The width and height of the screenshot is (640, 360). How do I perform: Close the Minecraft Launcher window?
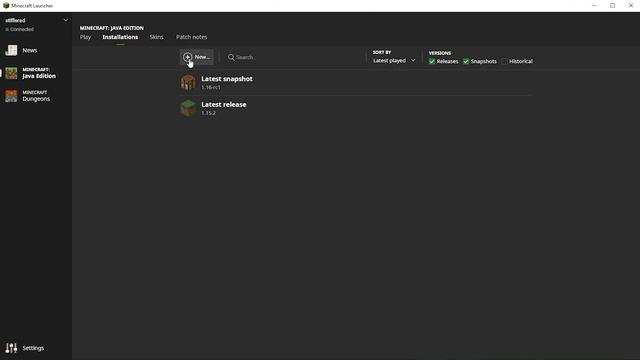click(x=631, y=6)
